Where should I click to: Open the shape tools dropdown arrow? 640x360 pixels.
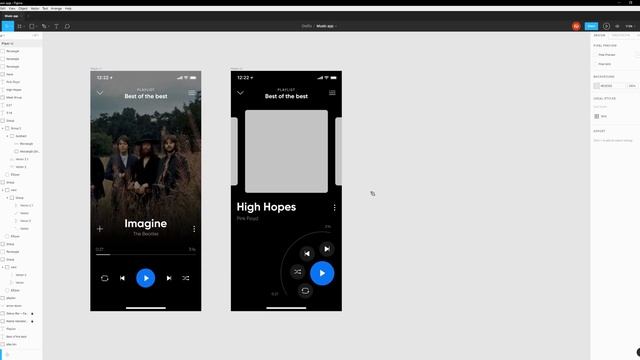coord(36,27)
